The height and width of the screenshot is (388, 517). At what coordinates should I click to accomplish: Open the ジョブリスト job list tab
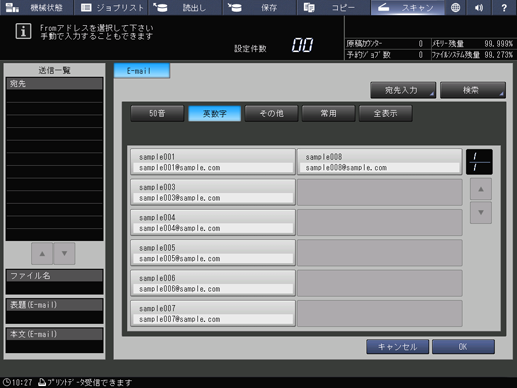(x=111, y=7)
